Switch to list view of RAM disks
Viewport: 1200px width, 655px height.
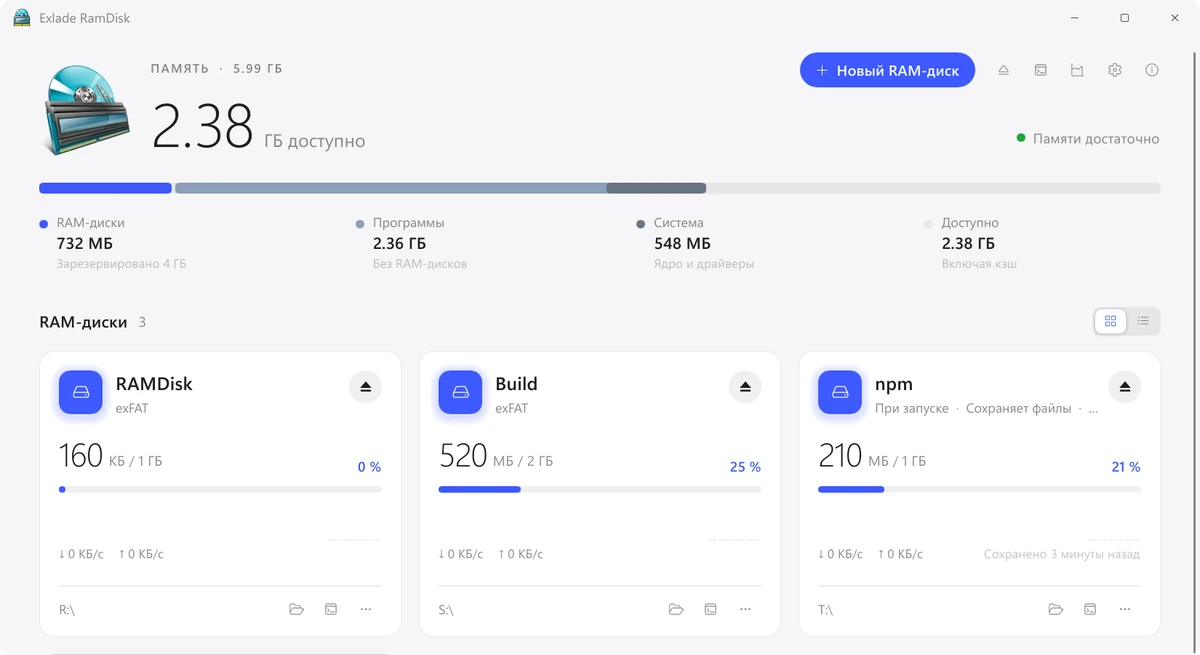click(1144, 321)
